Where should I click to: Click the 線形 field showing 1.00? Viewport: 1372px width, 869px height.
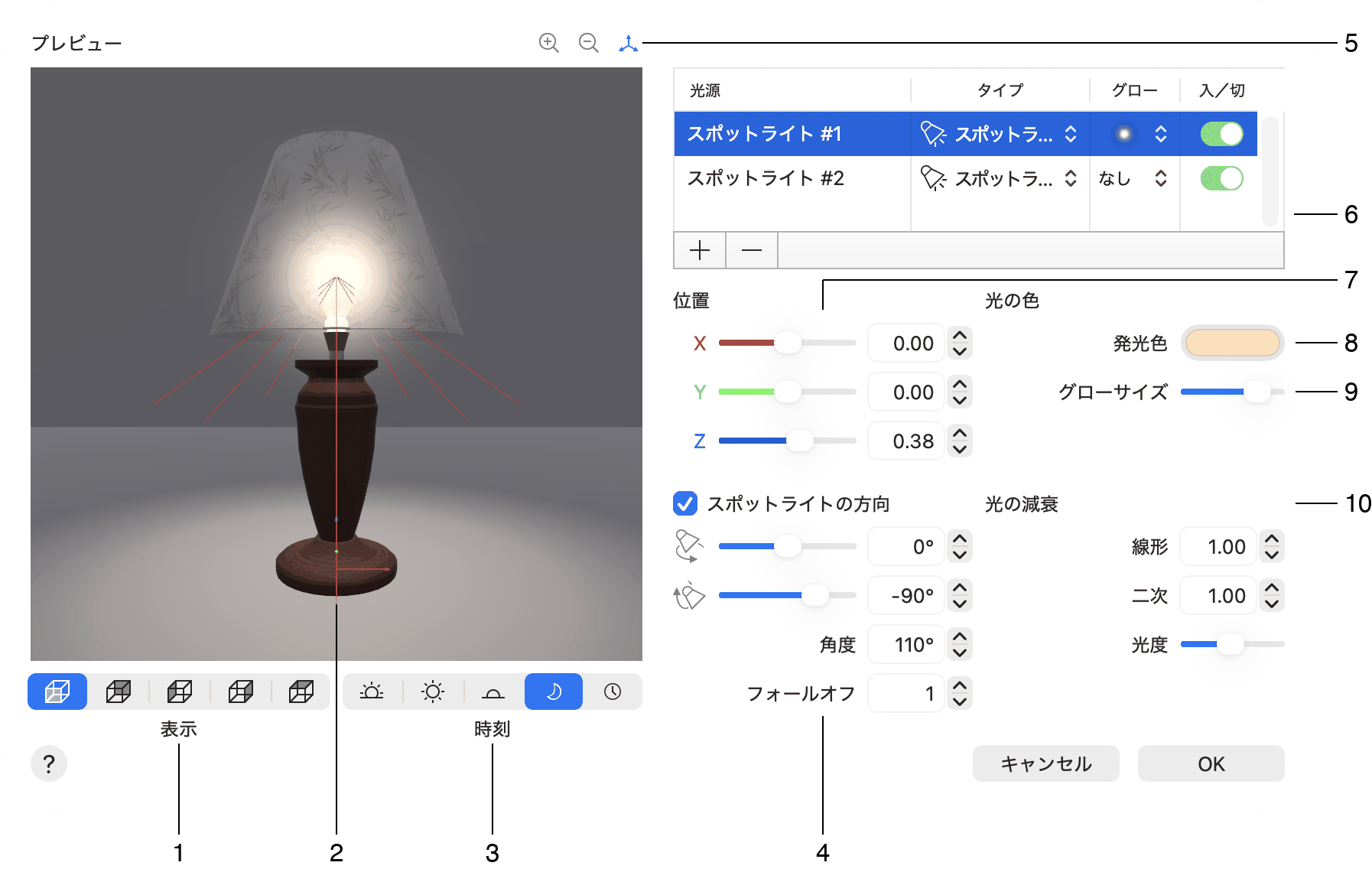tap(1218, 546)
